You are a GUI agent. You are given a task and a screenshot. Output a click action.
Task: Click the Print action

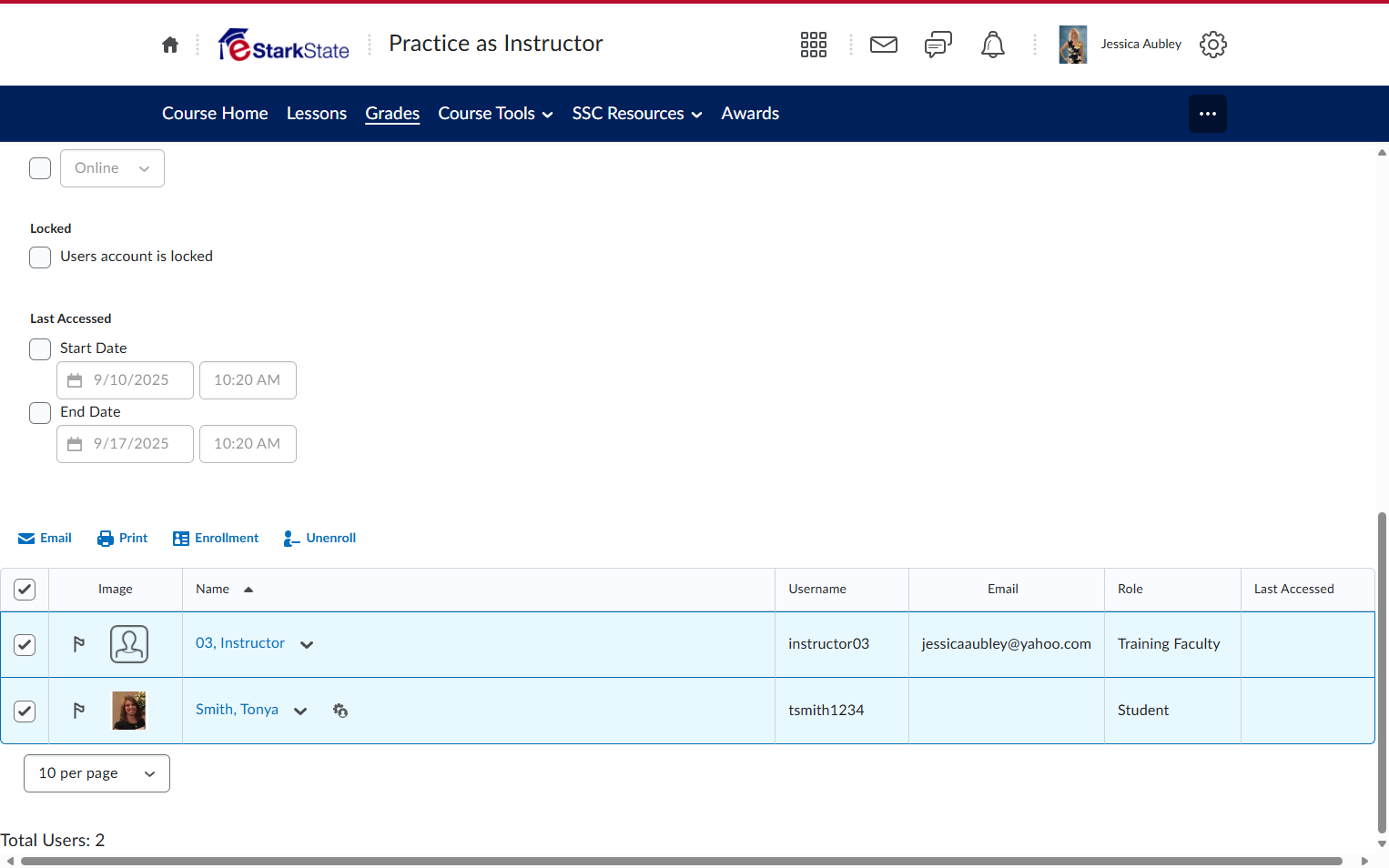(x=122, y=539)
